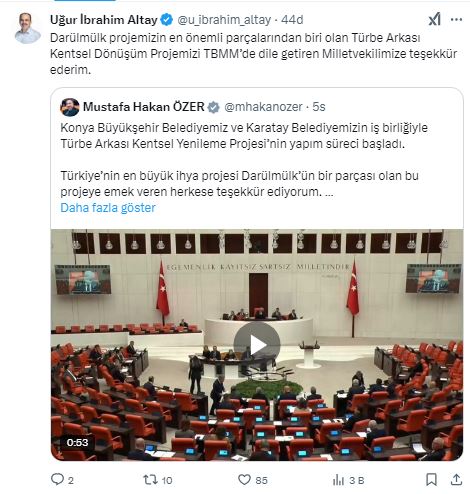This screenshot has height=494, width=470.
Task: Like the tweet using the heart icon
Action: [x=244, y=480]
